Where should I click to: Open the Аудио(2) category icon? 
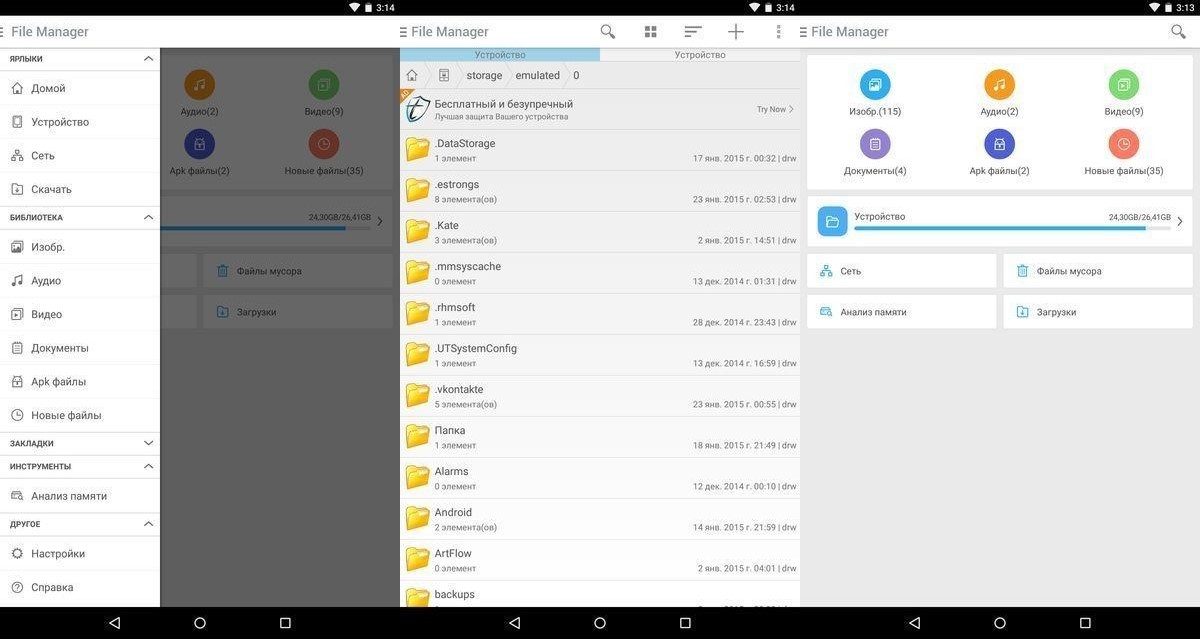pos(998,85)
